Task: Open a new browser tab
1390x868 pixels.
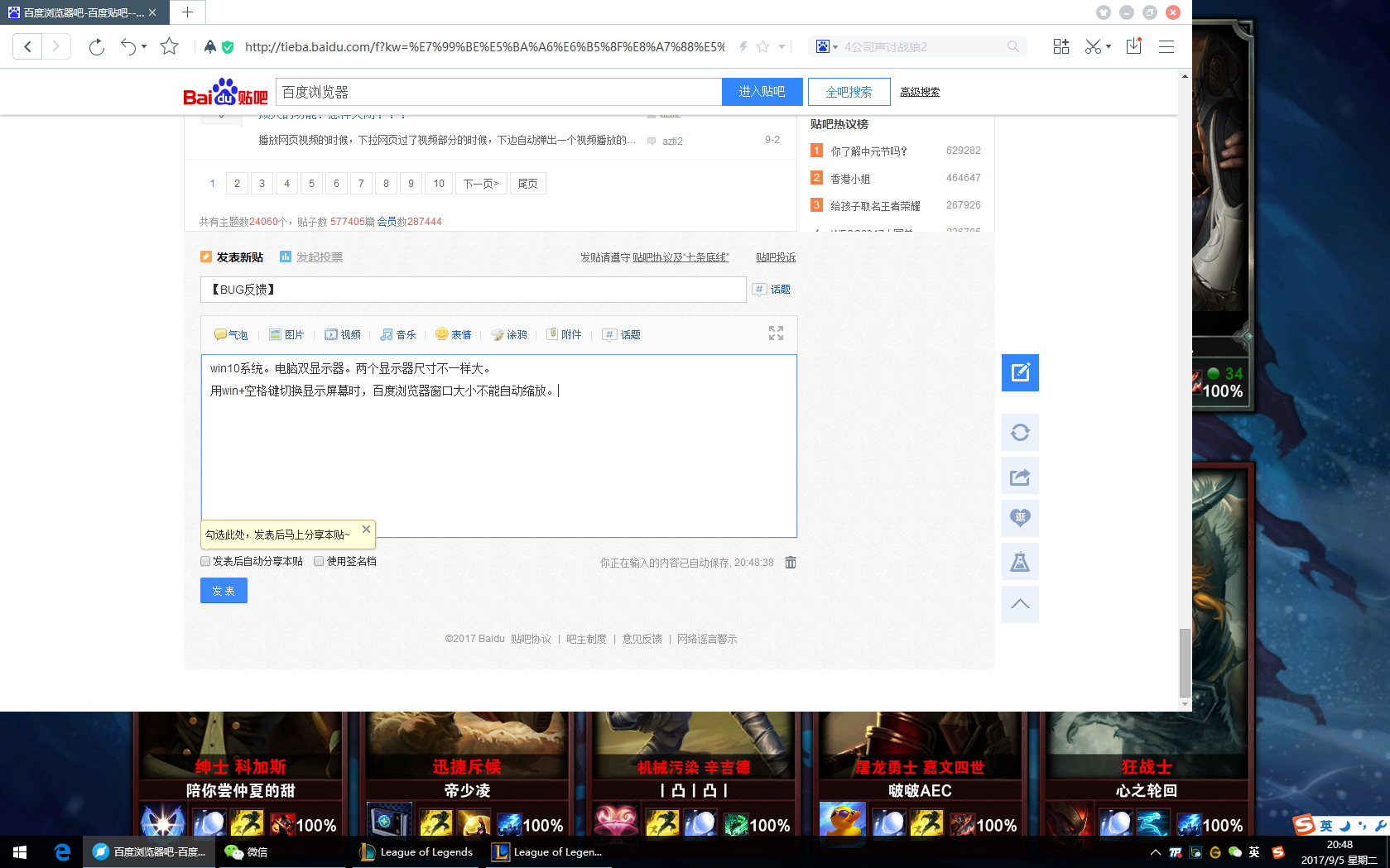Action: (x=188, y=12)
